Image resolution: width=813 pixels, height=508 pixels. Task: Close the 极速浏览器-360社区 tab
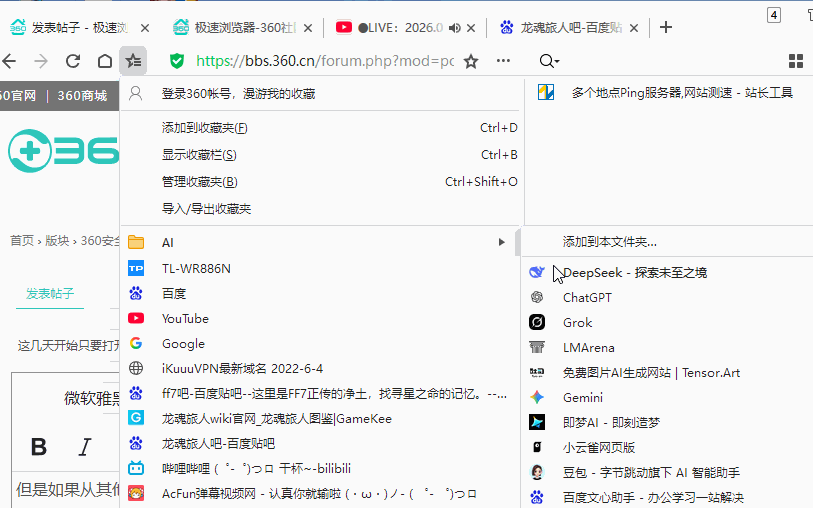pos(308,28)
